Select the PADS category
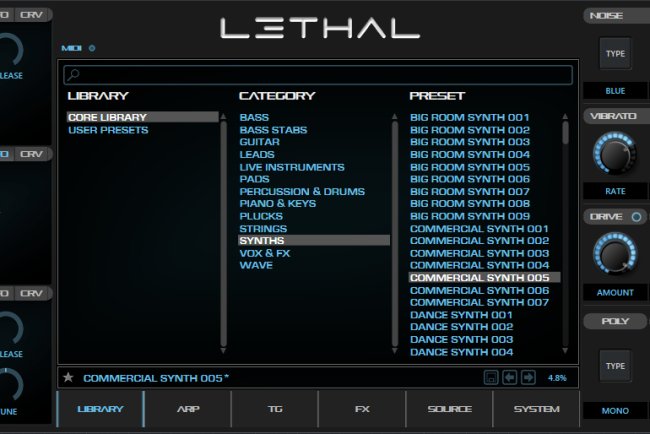 point(255,179)
